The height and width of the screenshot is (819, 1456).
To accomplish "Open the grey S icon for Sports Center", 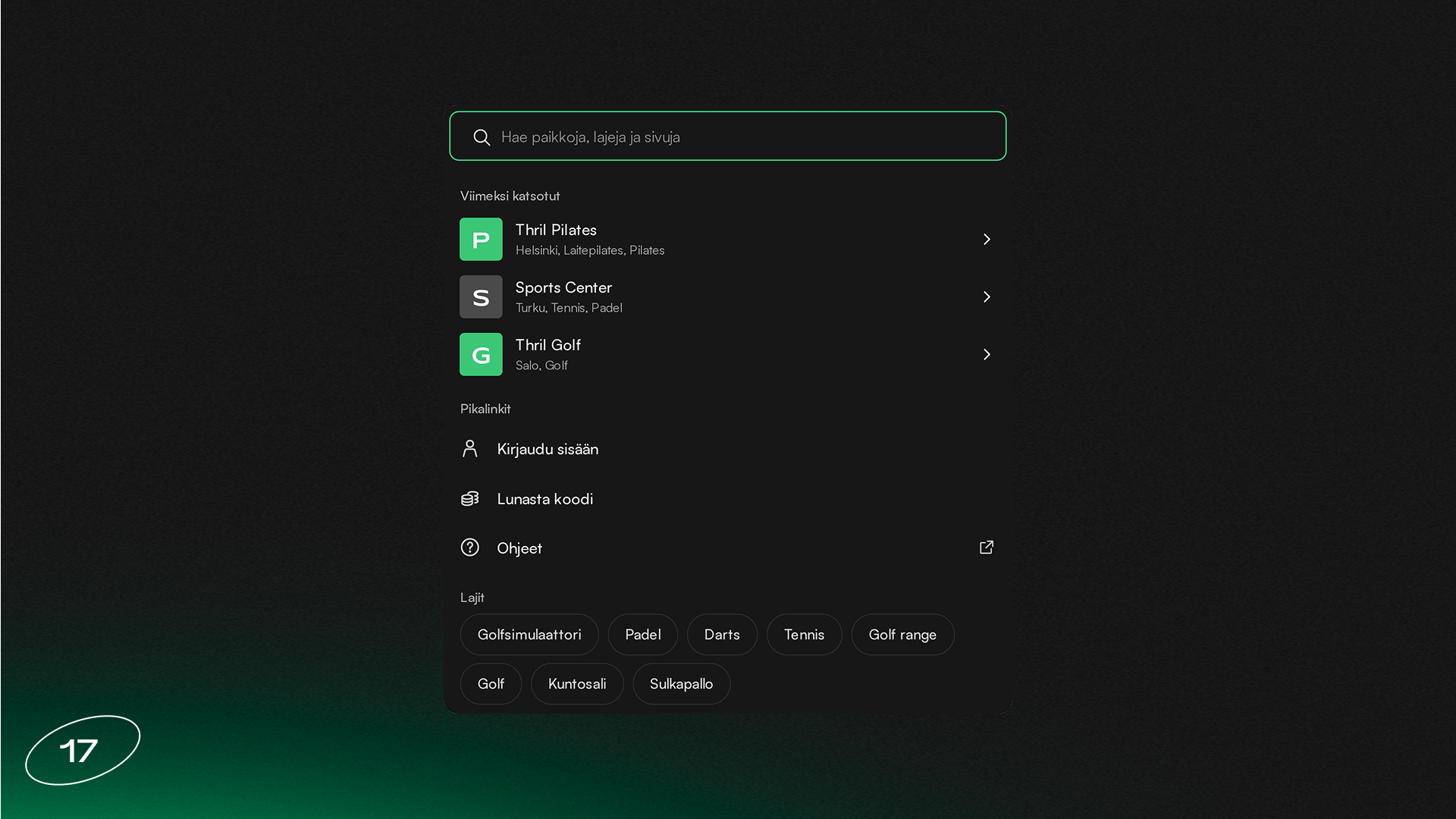I will click(x=481, y=297).
